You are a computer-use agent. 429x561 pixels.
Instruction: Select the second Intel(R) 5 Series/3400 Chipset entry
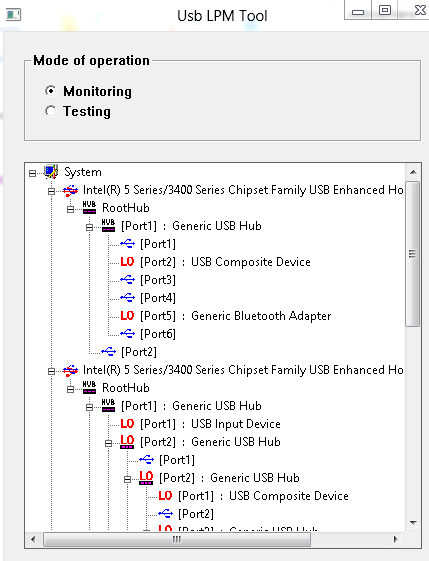coord(243,370)
